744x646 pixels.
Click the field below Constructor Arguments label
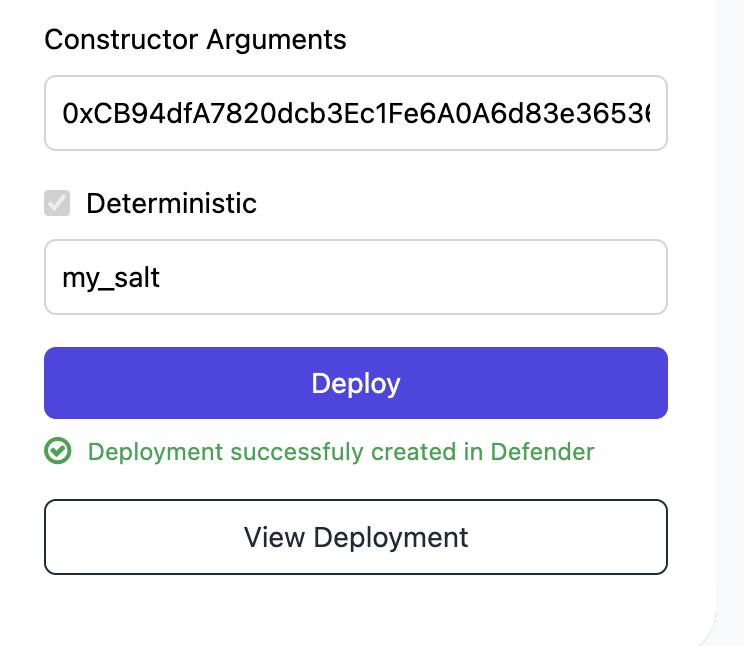click(x=356, y=113)
